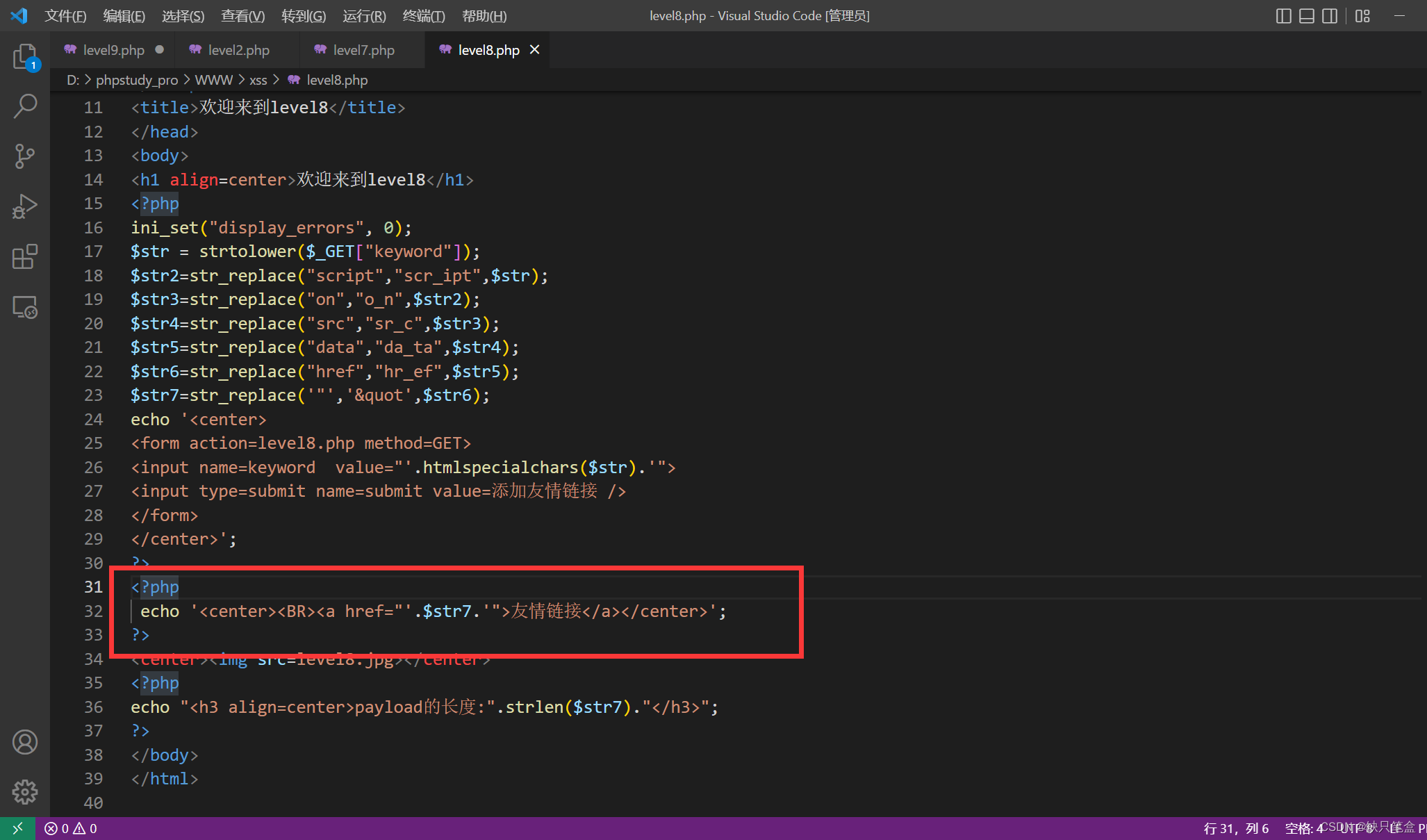Toggle bottom panel layout button
The width and height of the screenshot is (1427, 840).
(1306, 16)
